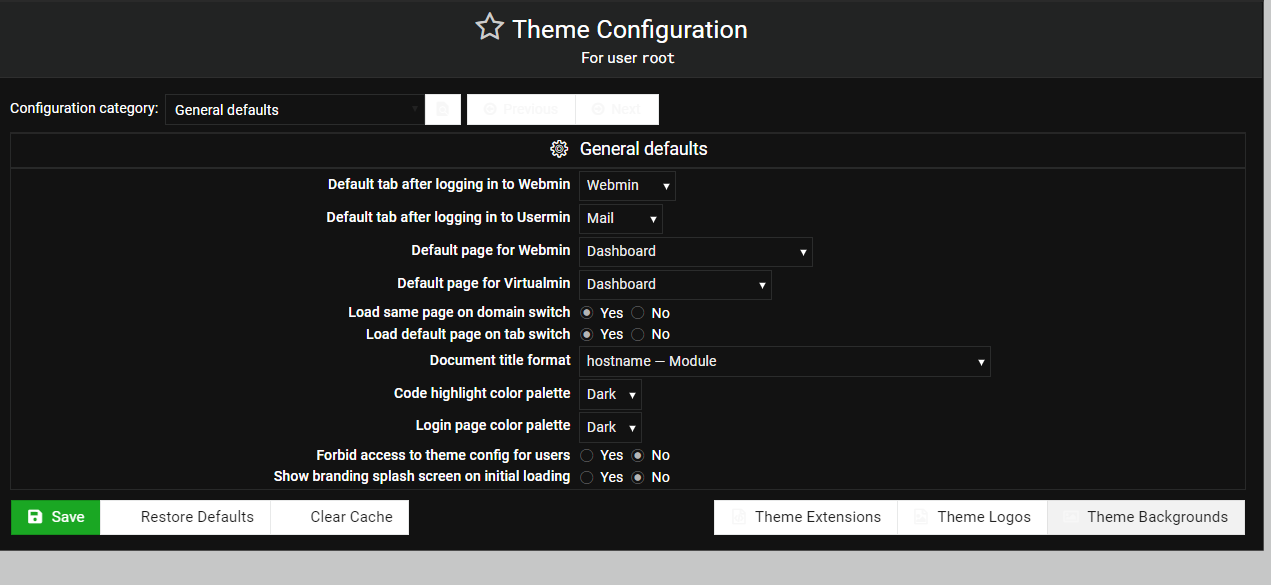Select Yes for forbid access to theme config
1271x585 pixels.
(x=587, y=455)
